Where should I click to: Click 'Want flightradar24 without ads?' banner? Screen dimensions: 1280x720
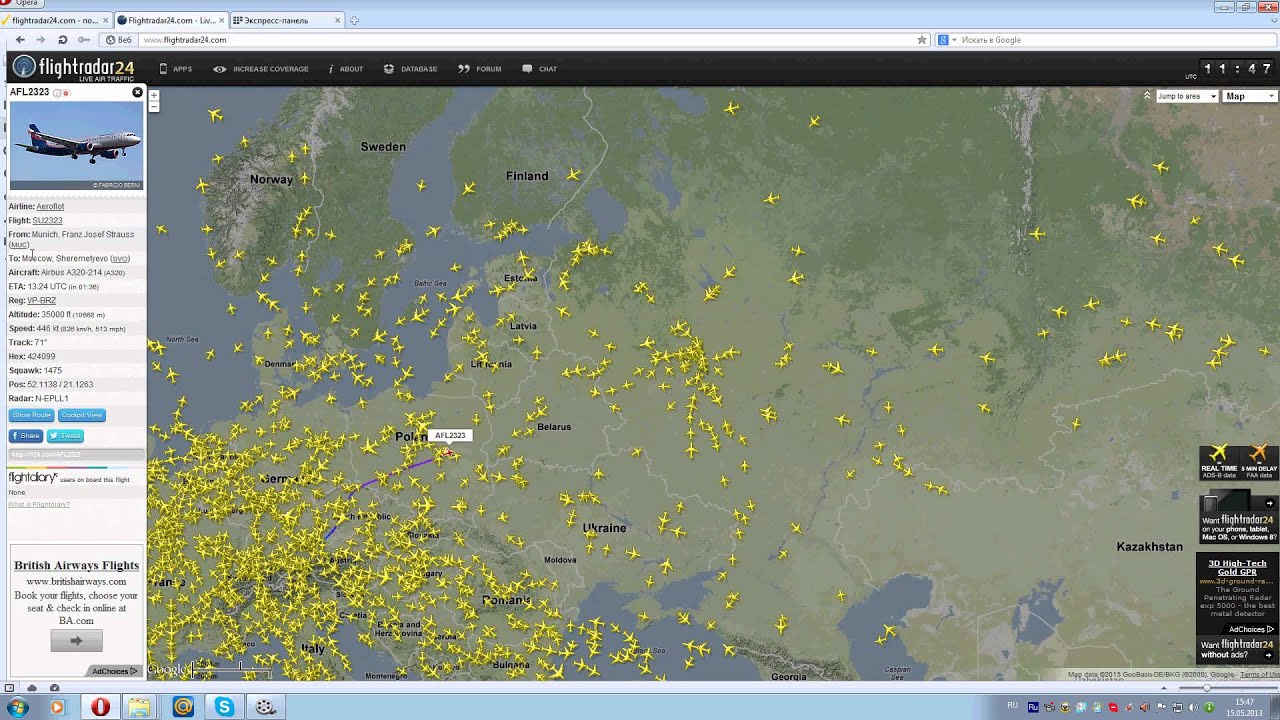(x=1238, y=649)
